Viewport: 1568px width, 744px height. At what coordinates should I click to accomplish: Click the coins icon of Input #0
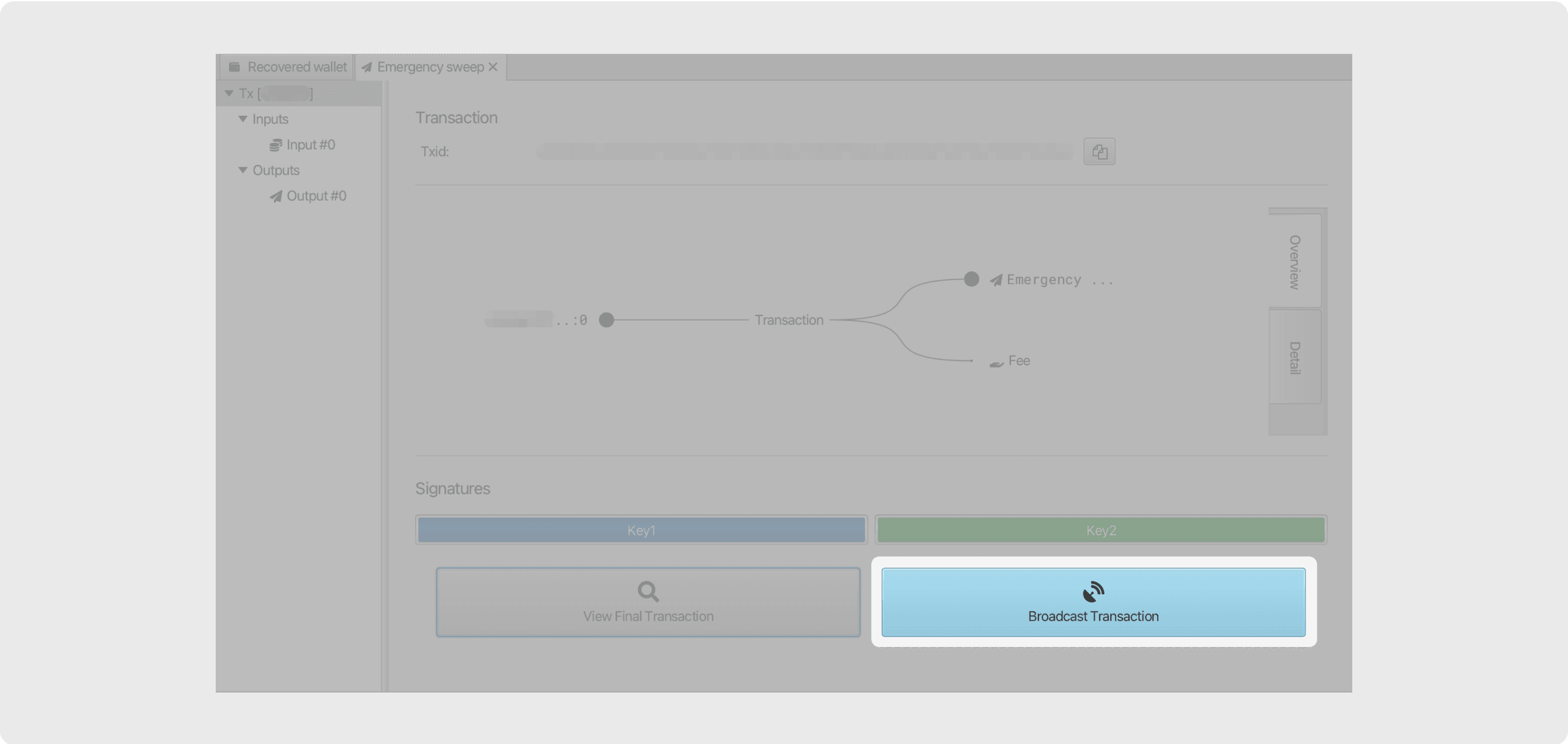(x=276, y=145)
